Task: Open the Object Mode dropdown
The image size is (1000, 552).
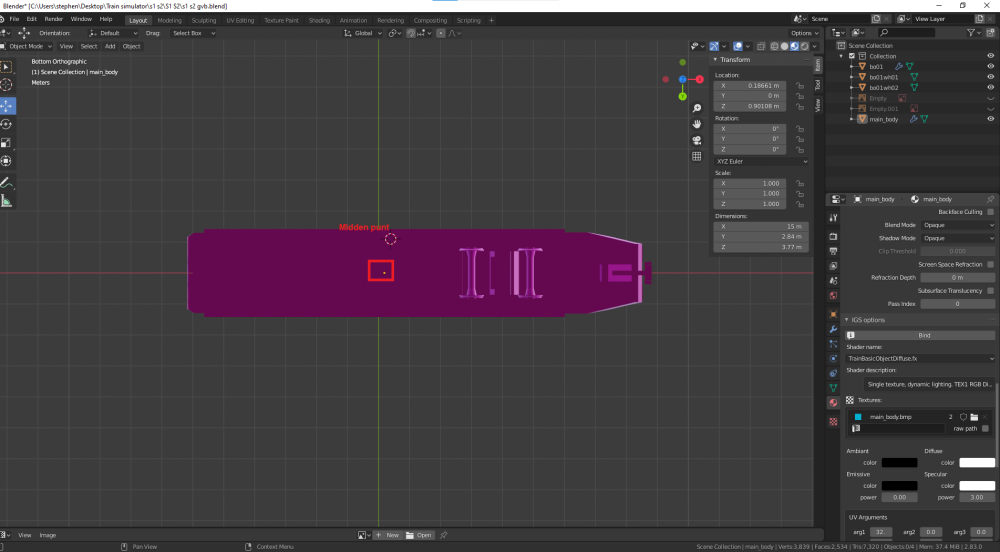Action: click(x=28, y=46)
